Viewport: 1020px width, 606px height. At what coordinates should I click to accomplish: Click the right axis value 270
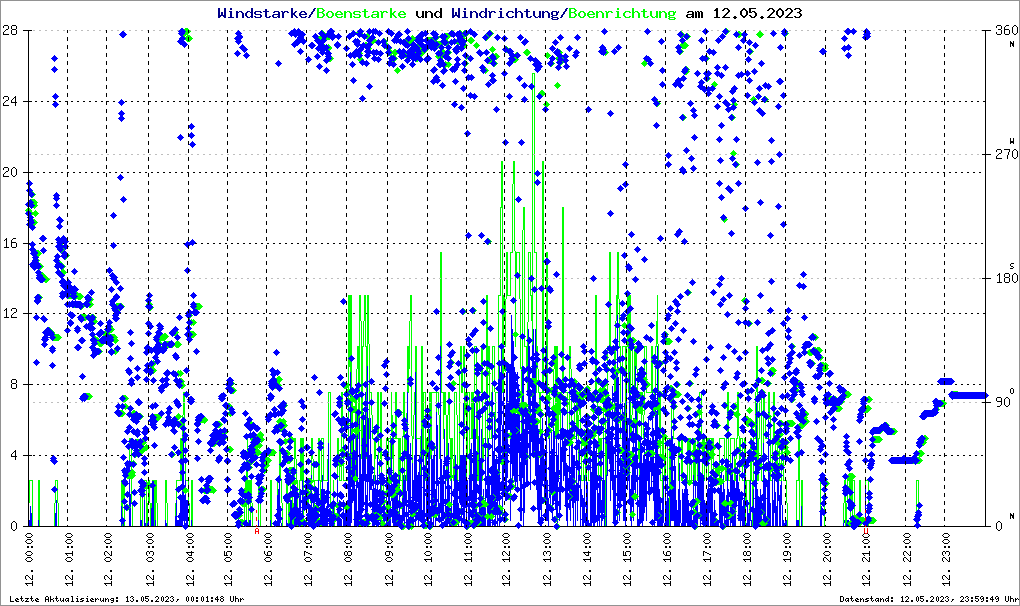(x=1006, y=155)
